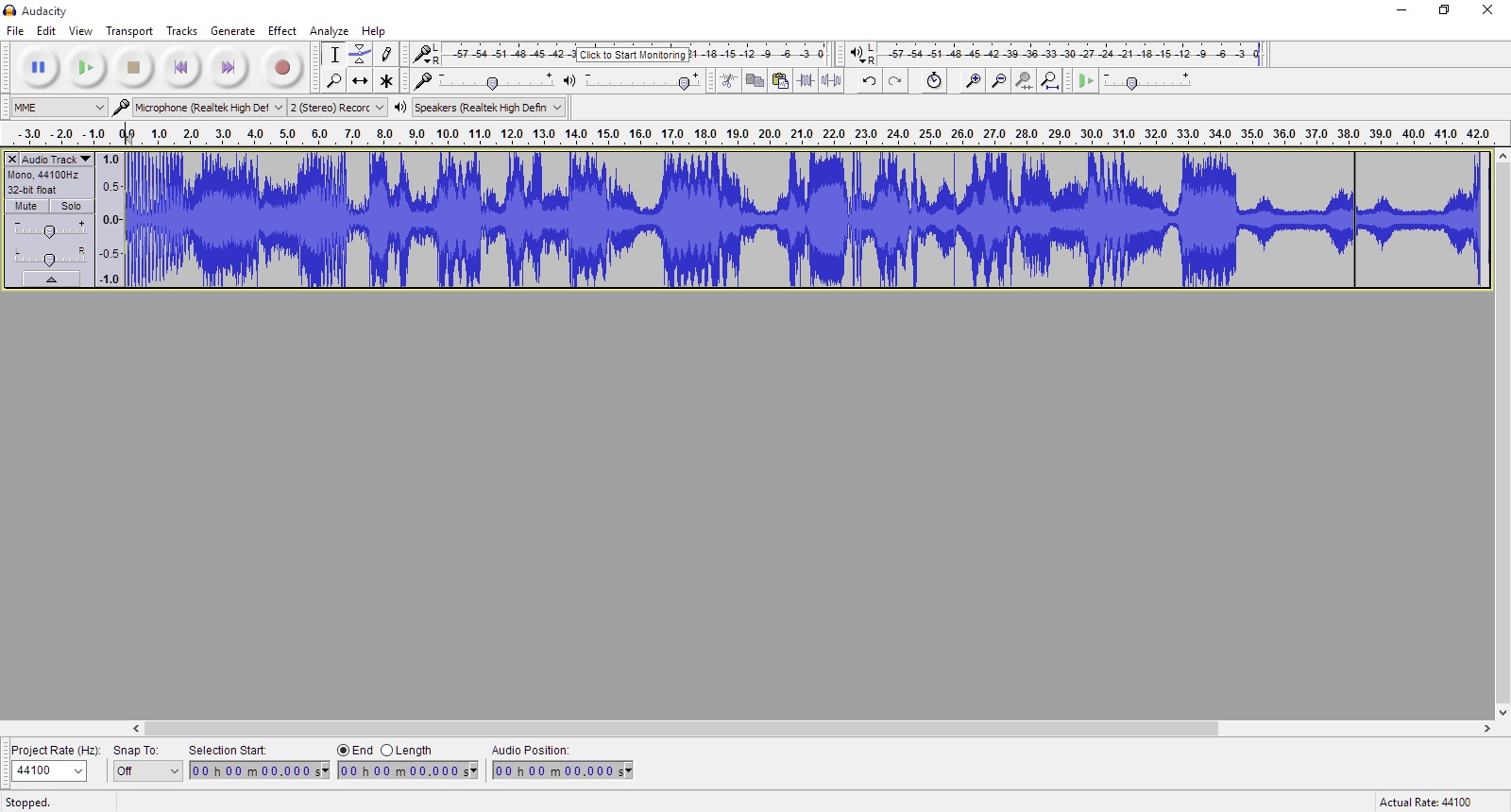Click the Paste icon in edit toolbar
The width and height of the screenshot is (1511, 812).
click(780, 81)
